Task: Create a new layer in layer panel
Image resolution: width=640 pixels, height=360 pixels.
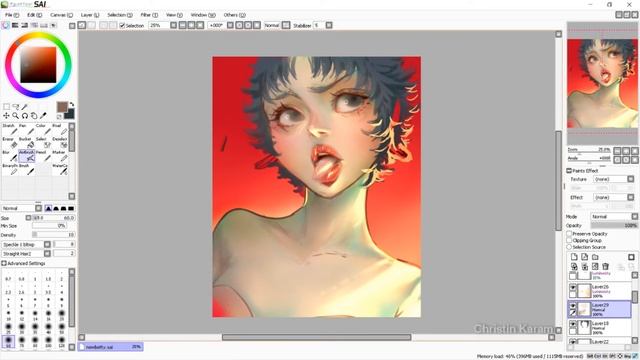Action: tap(574, 257)
